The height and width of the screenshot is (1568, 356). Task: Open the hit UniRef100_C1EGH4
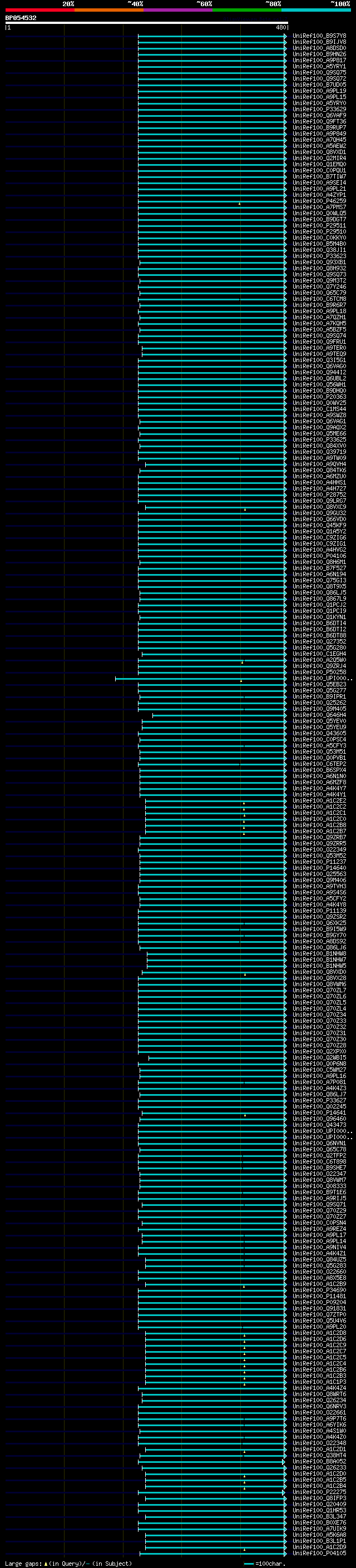(x=319, y=654)
